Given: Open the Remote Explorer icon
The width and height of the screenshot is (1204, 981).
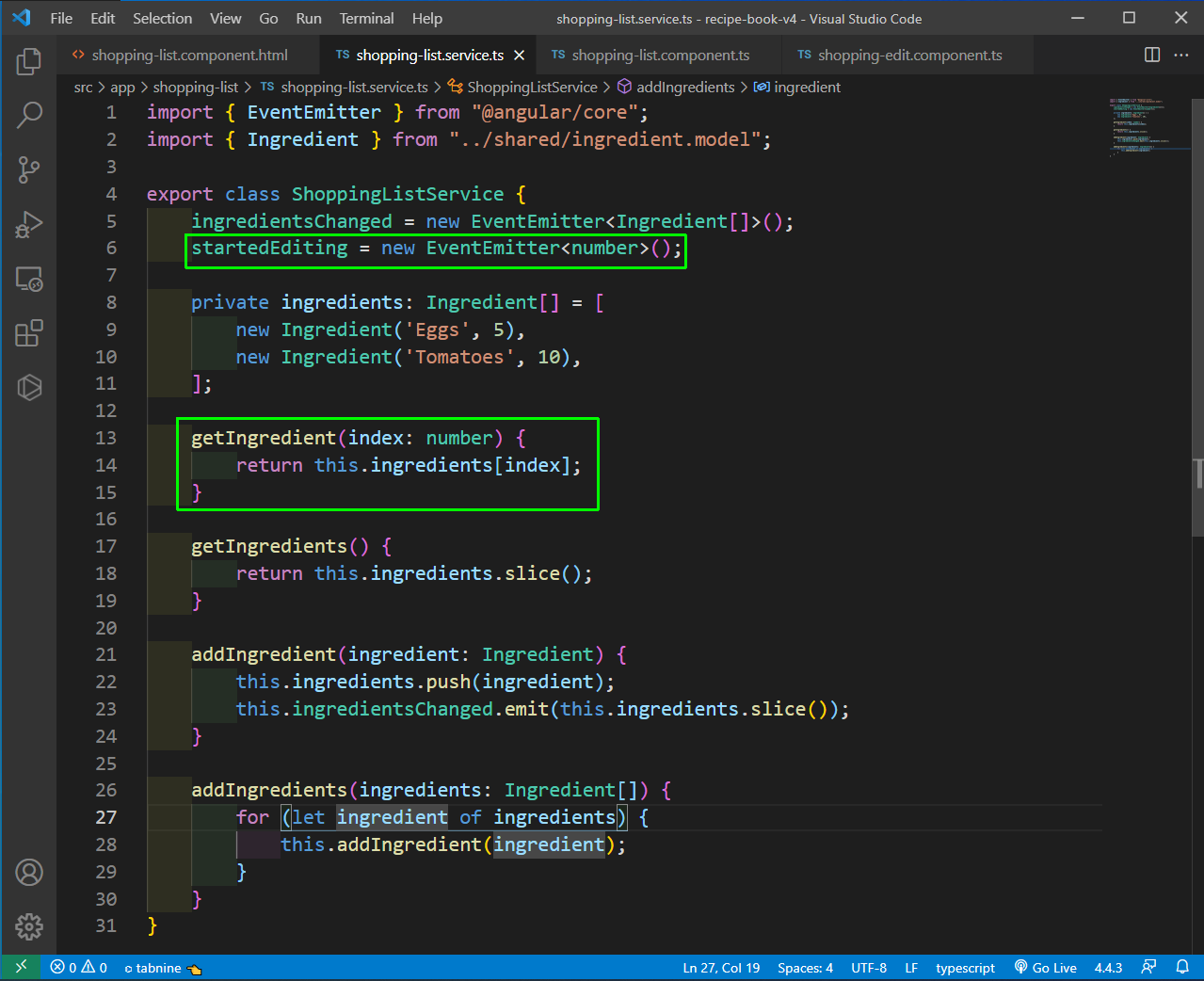Looking at the screenshot, I should click(x=29, y=279).
